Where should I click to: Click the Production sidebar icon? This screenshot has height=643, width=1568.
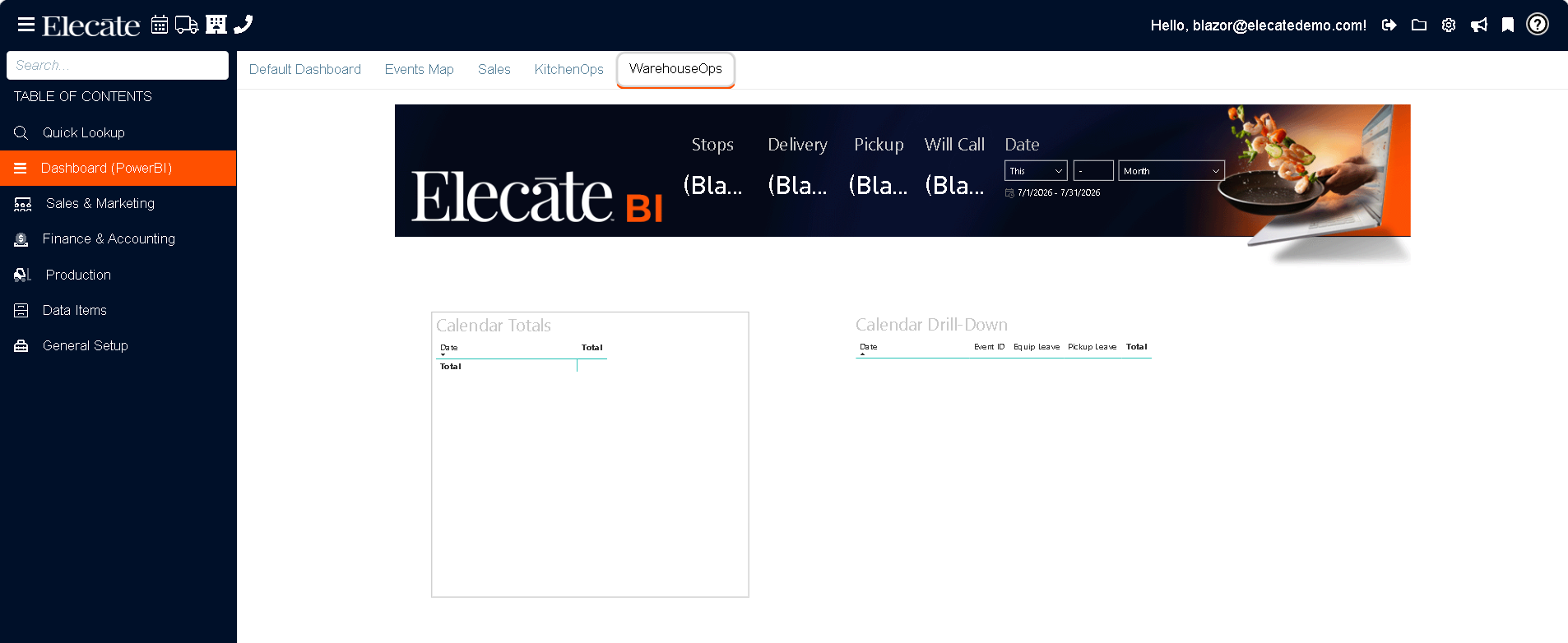pos(22,275)
